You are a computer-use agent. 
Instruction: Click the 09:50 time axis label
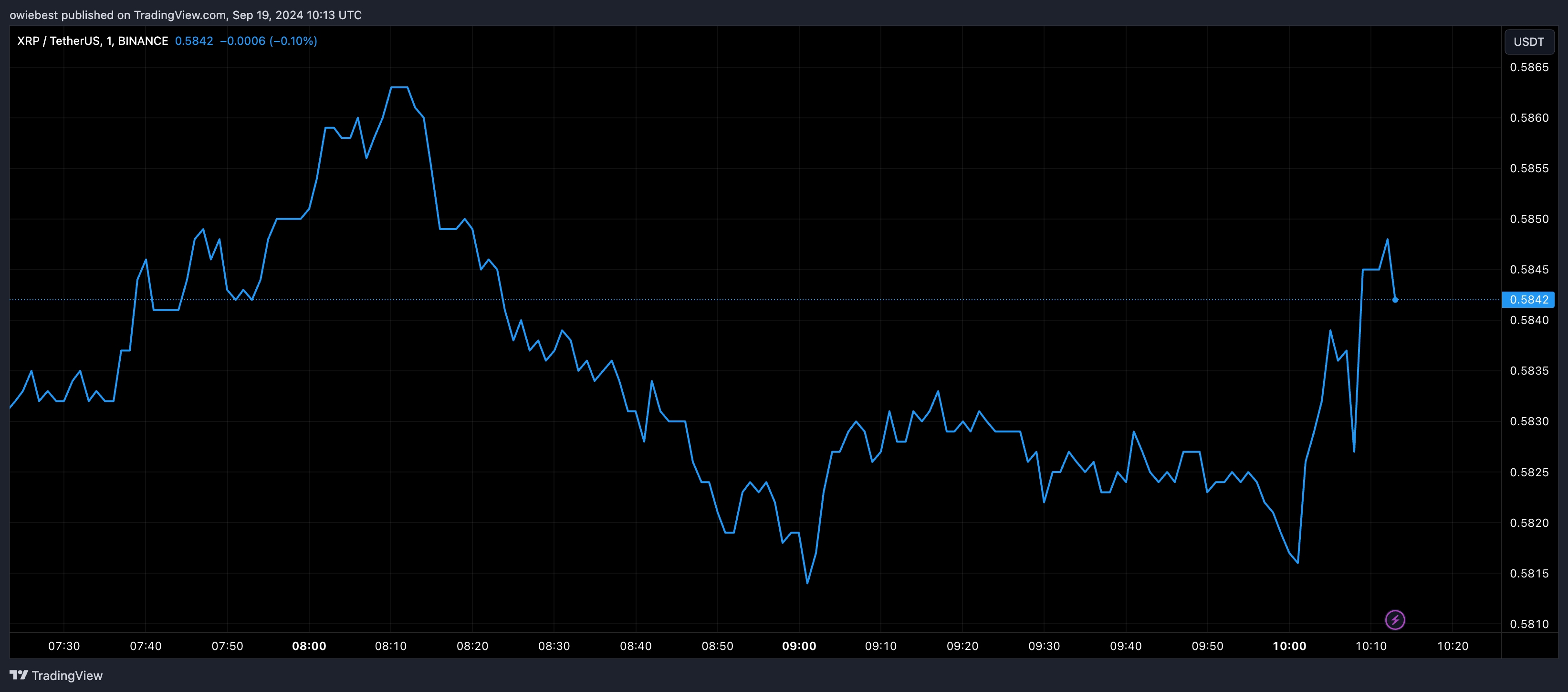pyautogui.click(x=1207, y=646)
